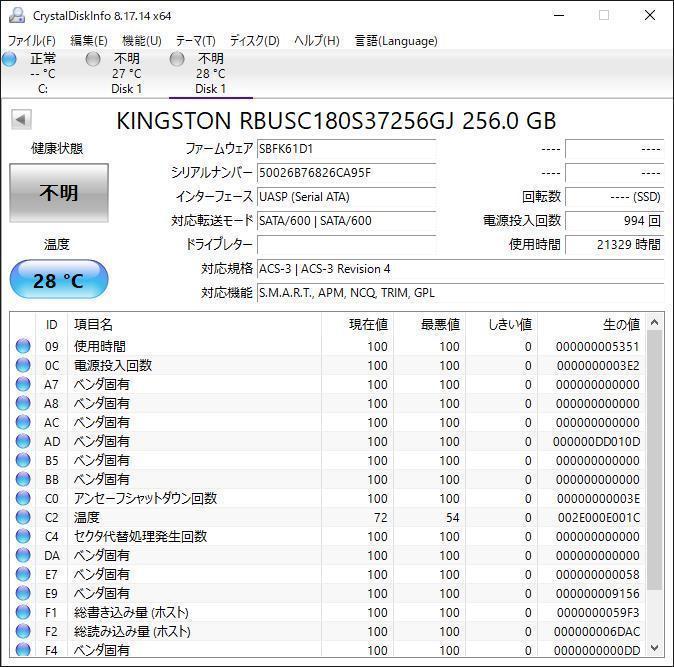Click the SMART list scroll up arrow
Screen dimensions: 674x667
point(654,322)
